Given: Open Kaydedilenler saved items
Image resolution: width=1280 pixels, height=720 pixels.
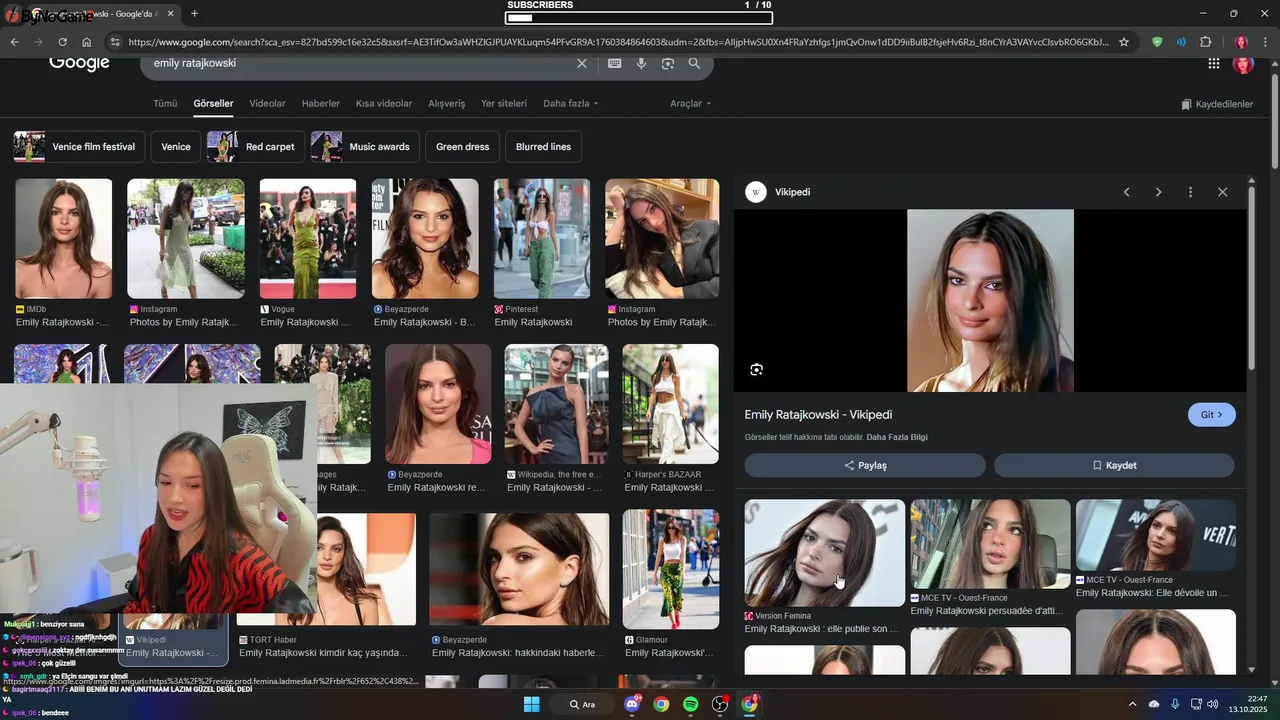Looking at the screenshot, I should pyautogui.click(x=1217, y=104).
